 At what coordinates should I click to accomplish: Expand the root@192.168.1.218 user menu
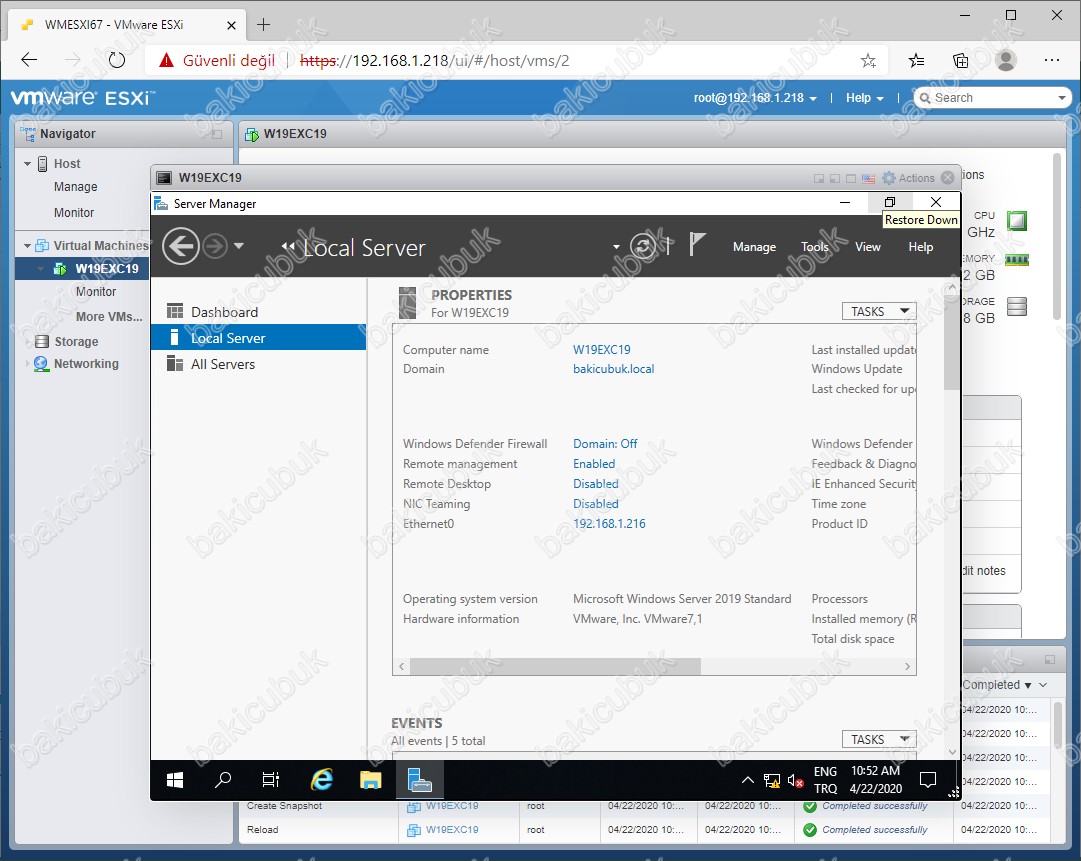[756, 98]
